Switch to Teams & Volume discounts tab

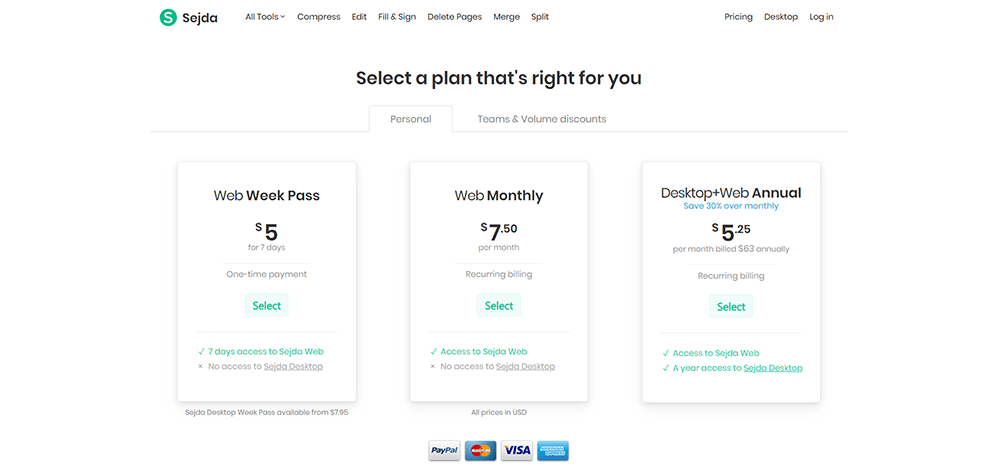click(542, 119)
